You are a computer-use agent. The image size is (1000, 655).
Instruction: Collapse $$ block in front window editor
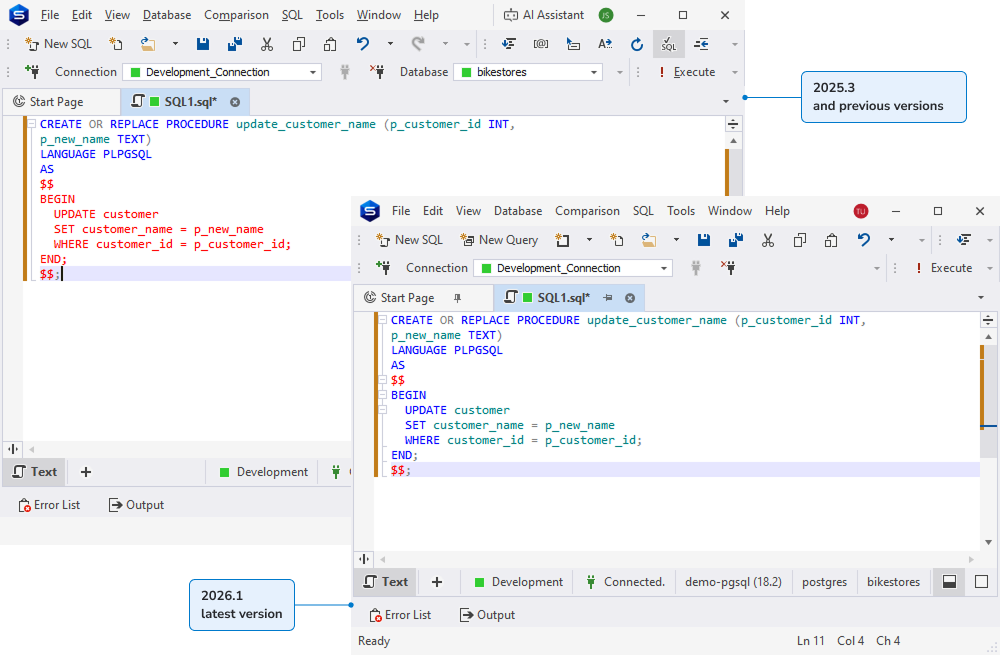pos(382,379)
